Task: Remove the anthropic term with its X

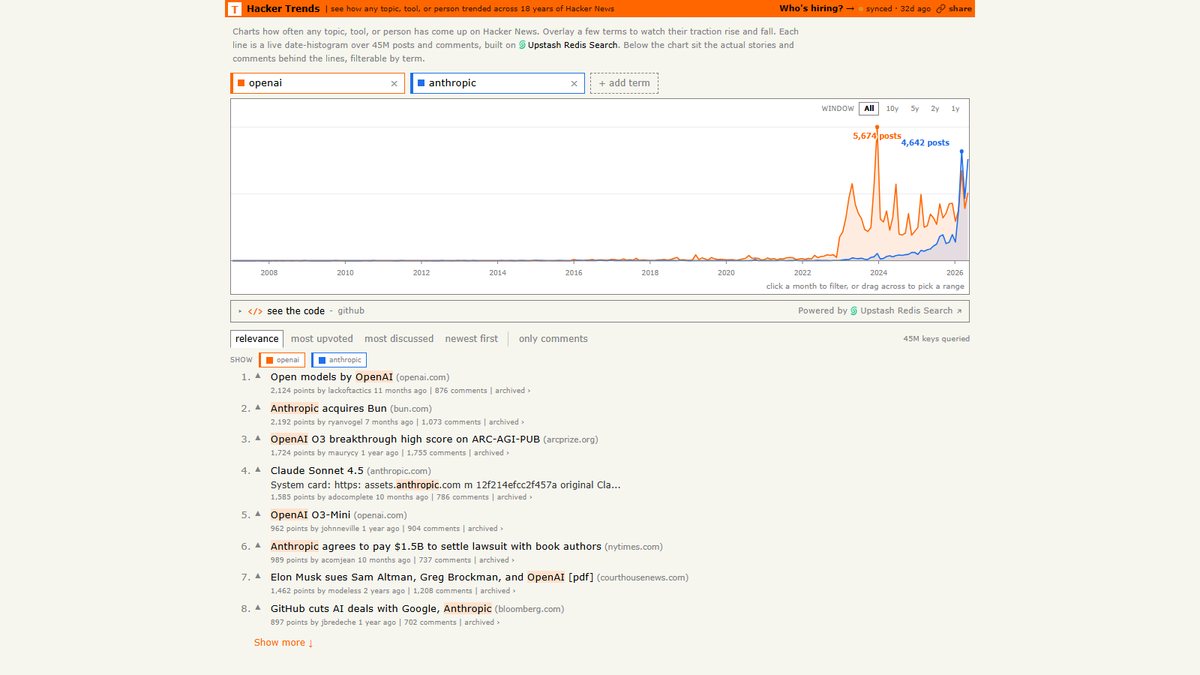Action: click(x=574, y=84)
